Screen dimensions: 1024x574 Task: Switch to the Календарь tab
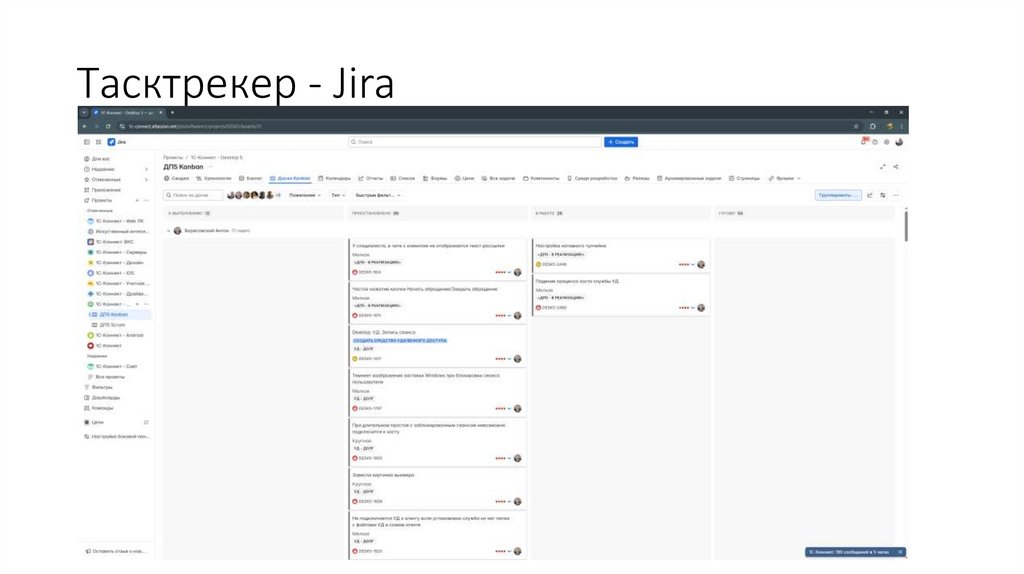[x=334, y=178]
